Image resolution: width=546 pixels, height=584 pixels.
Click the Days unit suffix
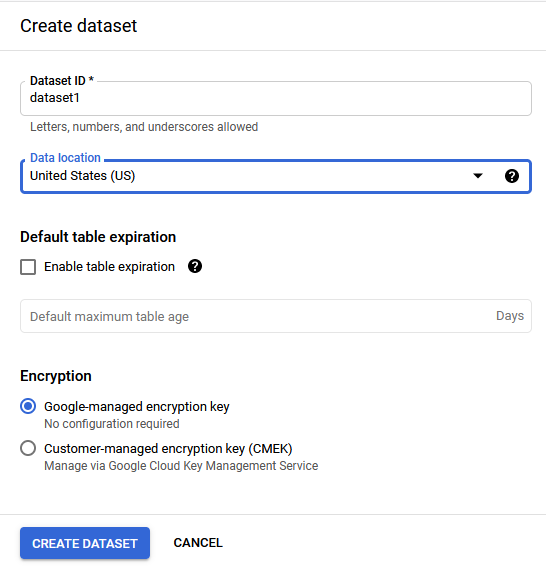coord(510,316)
